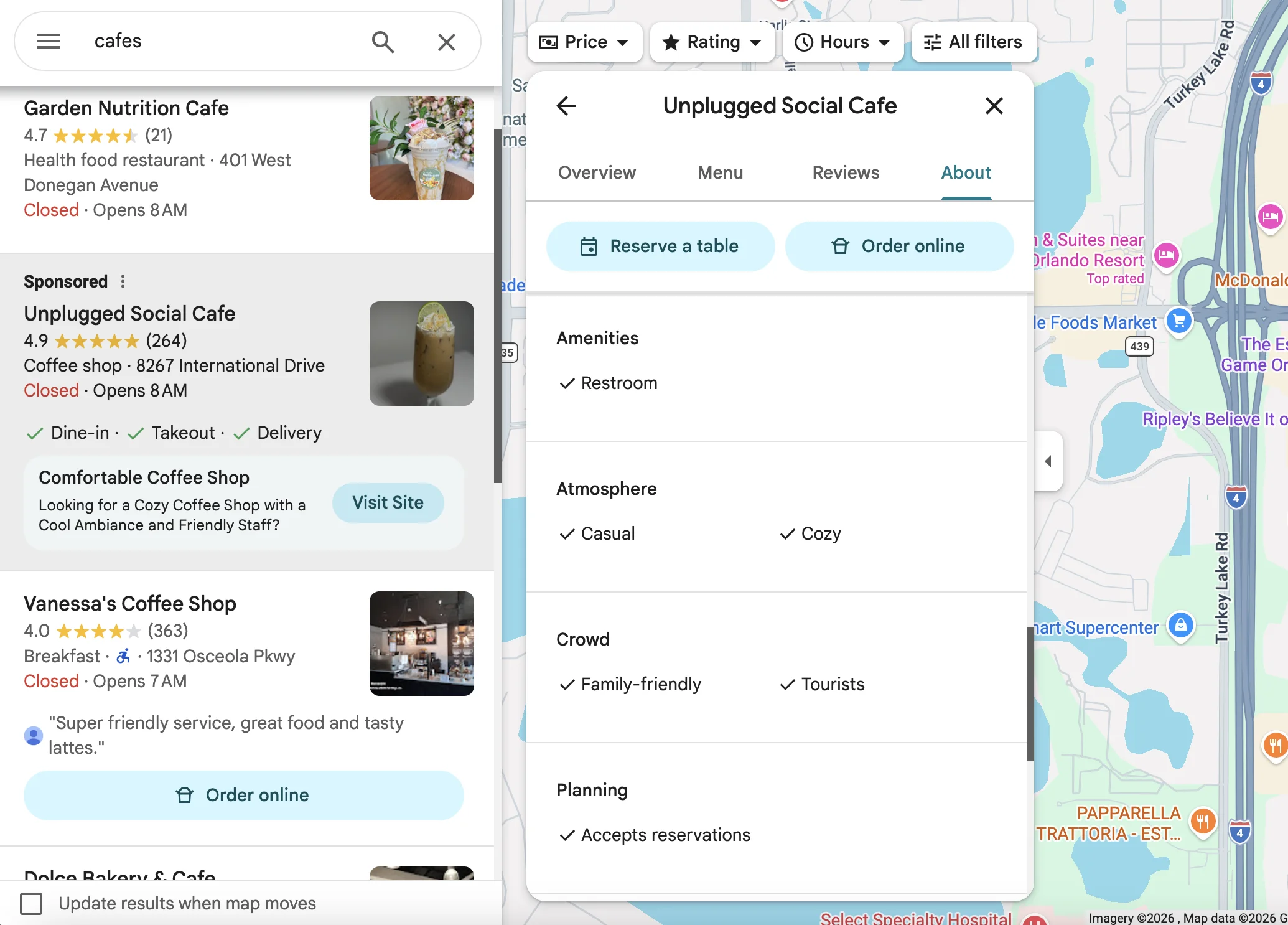Switch to the Reviews tab
This screenshot has height=925, width=1288.
click(846, 172)
